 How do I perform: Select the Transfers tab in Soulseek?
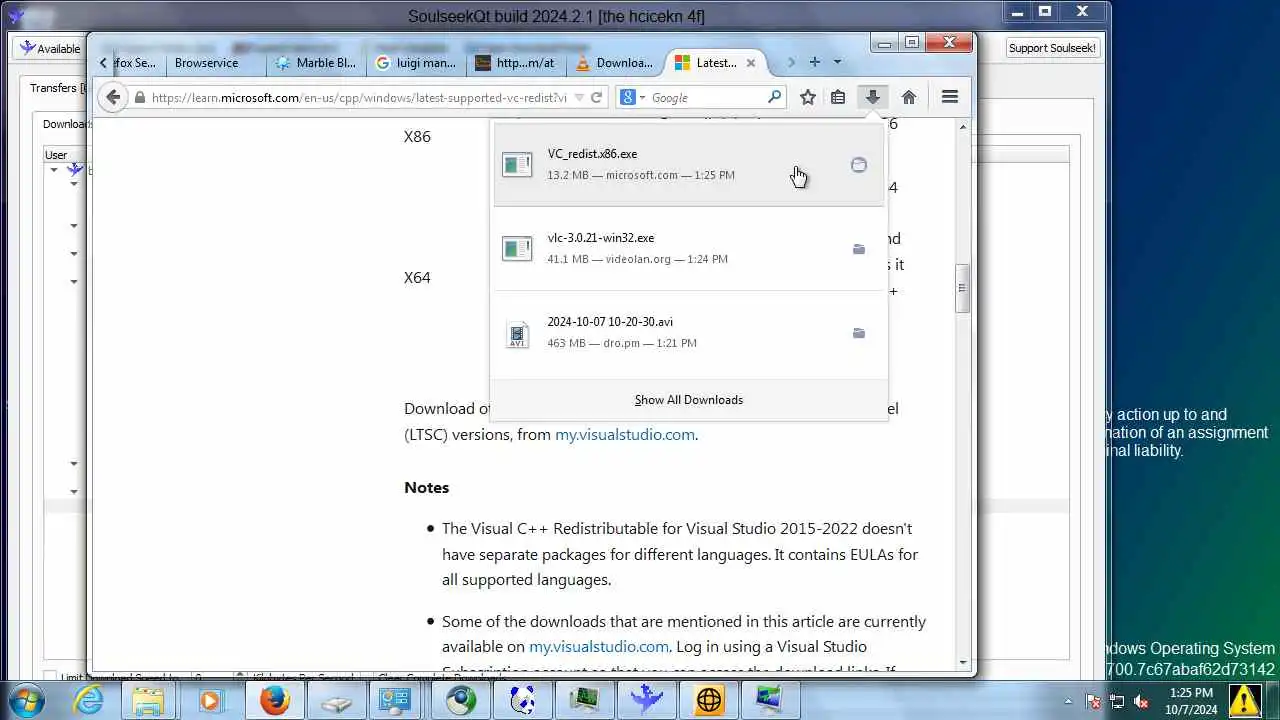[56, 88]
